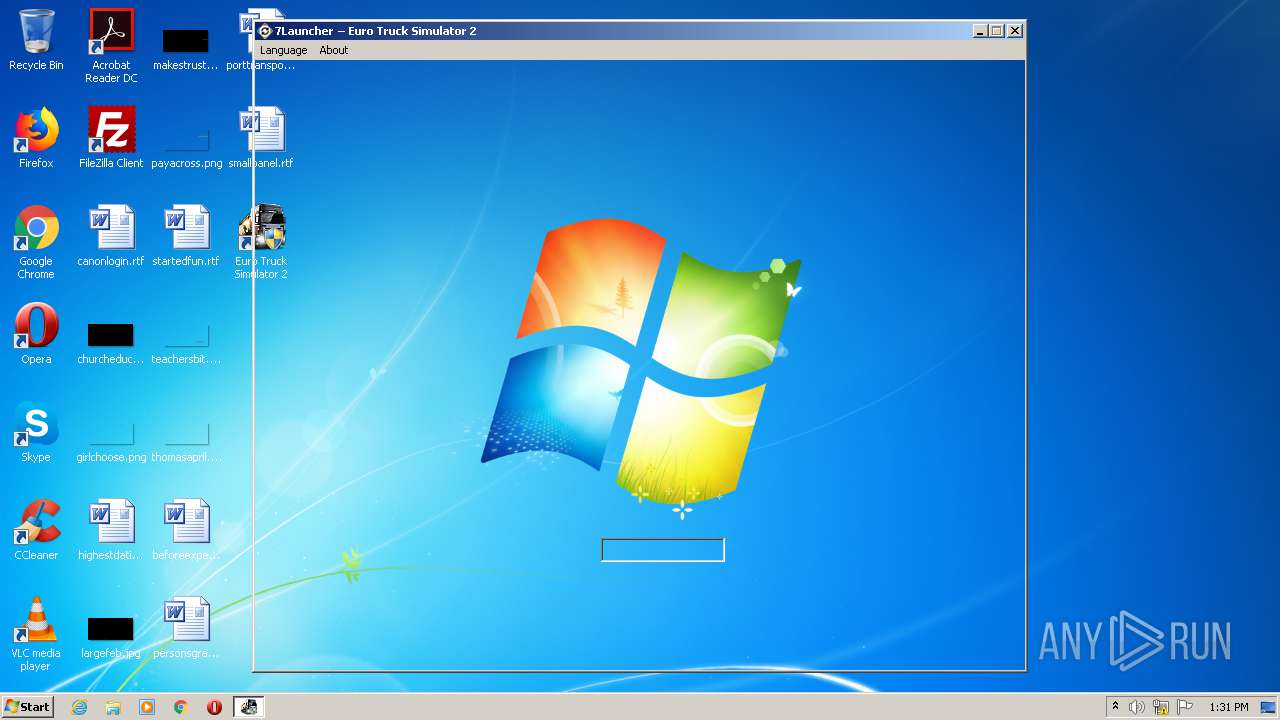Select startedfun.rtf document icon

[x=186, y=236]
